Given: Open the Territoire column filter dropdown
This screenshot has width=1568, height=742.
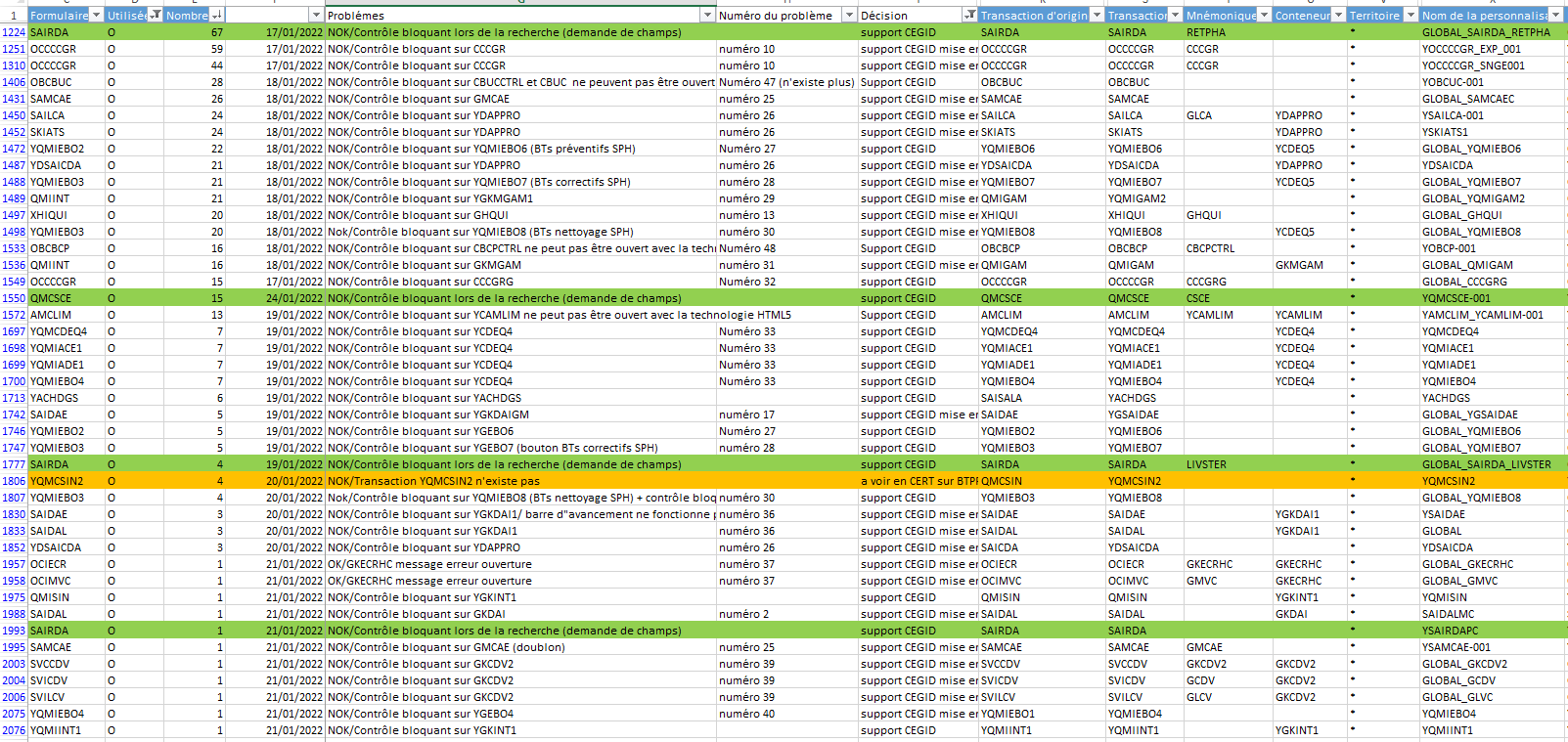Looking at the screenshot, I should click(1410, 15).
